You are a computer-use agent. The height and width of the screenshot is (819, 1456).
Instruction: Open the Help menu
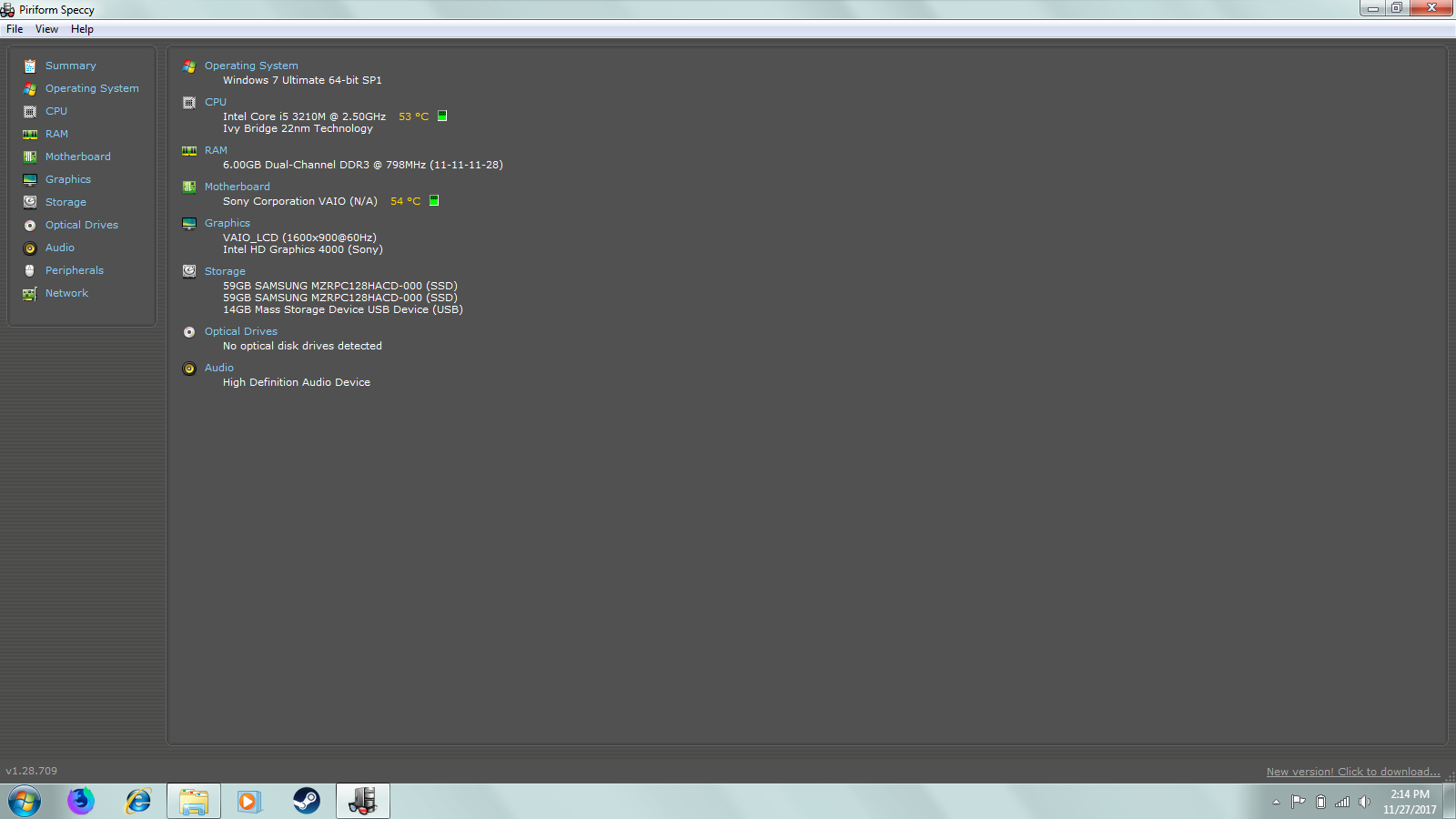[82, 29]
